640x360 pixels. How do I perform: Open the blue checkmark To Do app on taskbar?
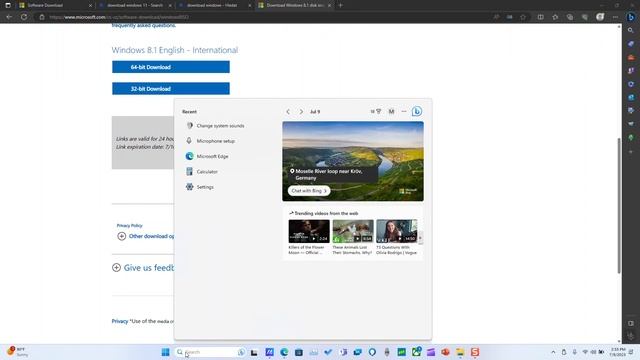(x=328, y=352)
